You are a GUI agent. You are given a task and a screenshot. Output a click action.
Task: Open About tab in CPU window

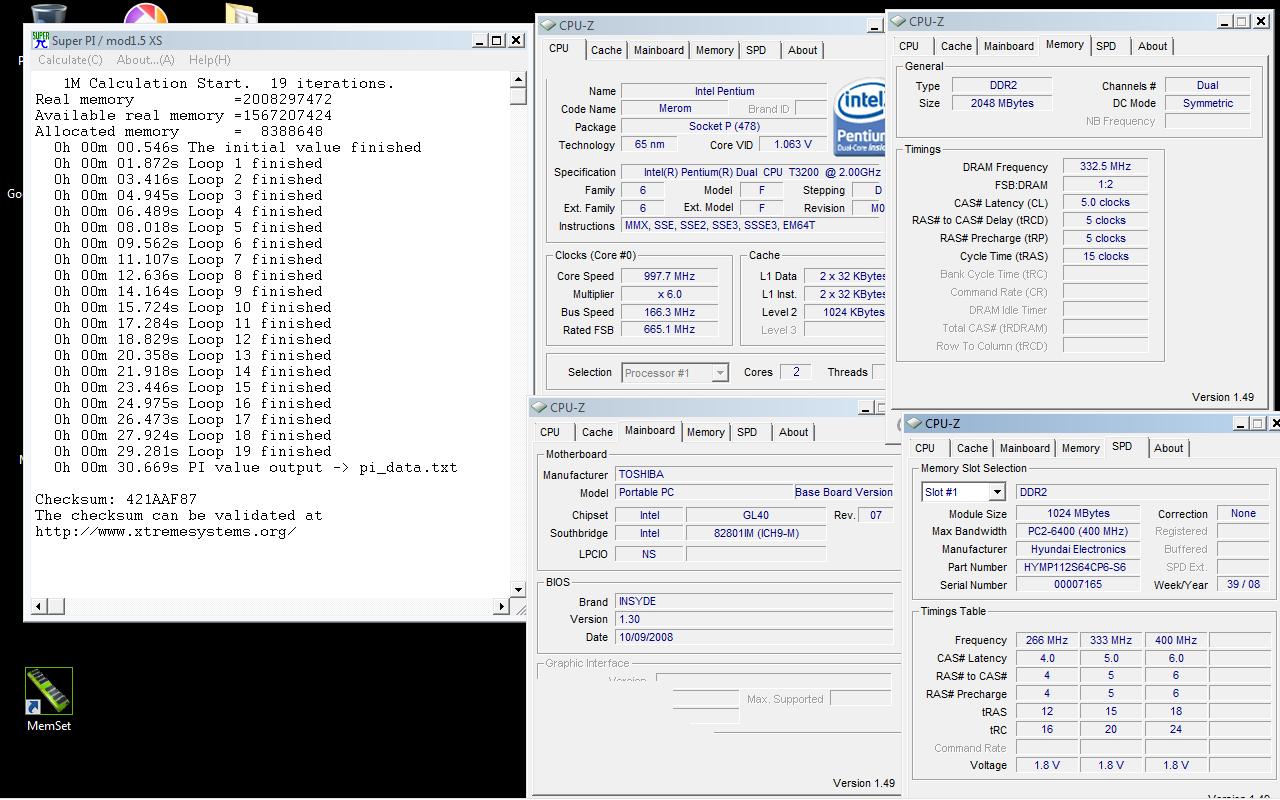[802, 50]
